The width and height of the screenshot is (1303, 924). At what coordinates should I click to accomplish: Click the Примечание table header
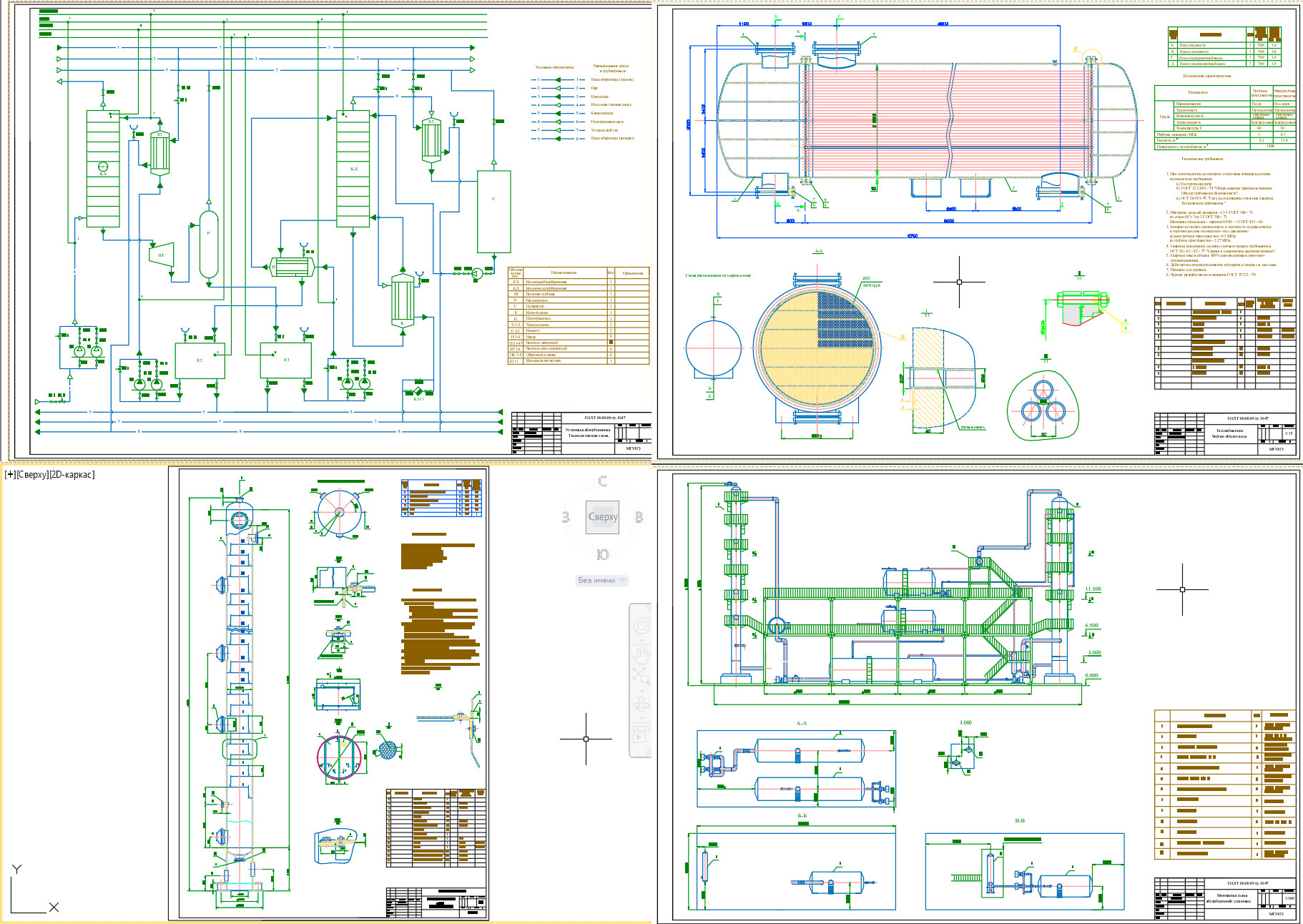tap(633, 272)
